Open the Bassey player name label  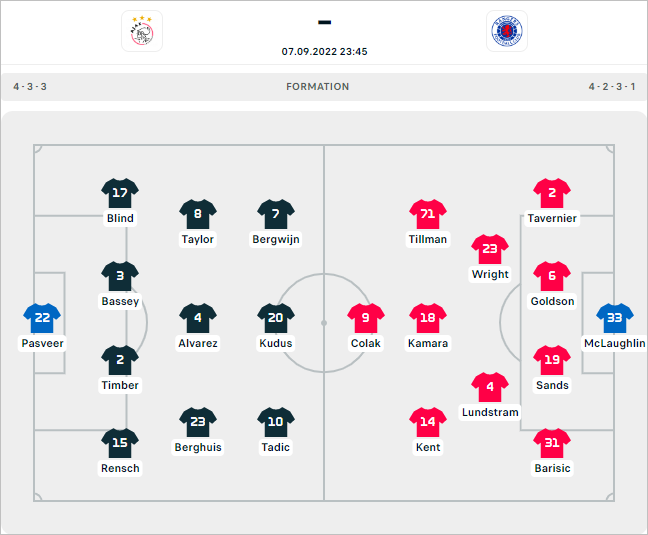pyautogui.click(x=120, y=301)
